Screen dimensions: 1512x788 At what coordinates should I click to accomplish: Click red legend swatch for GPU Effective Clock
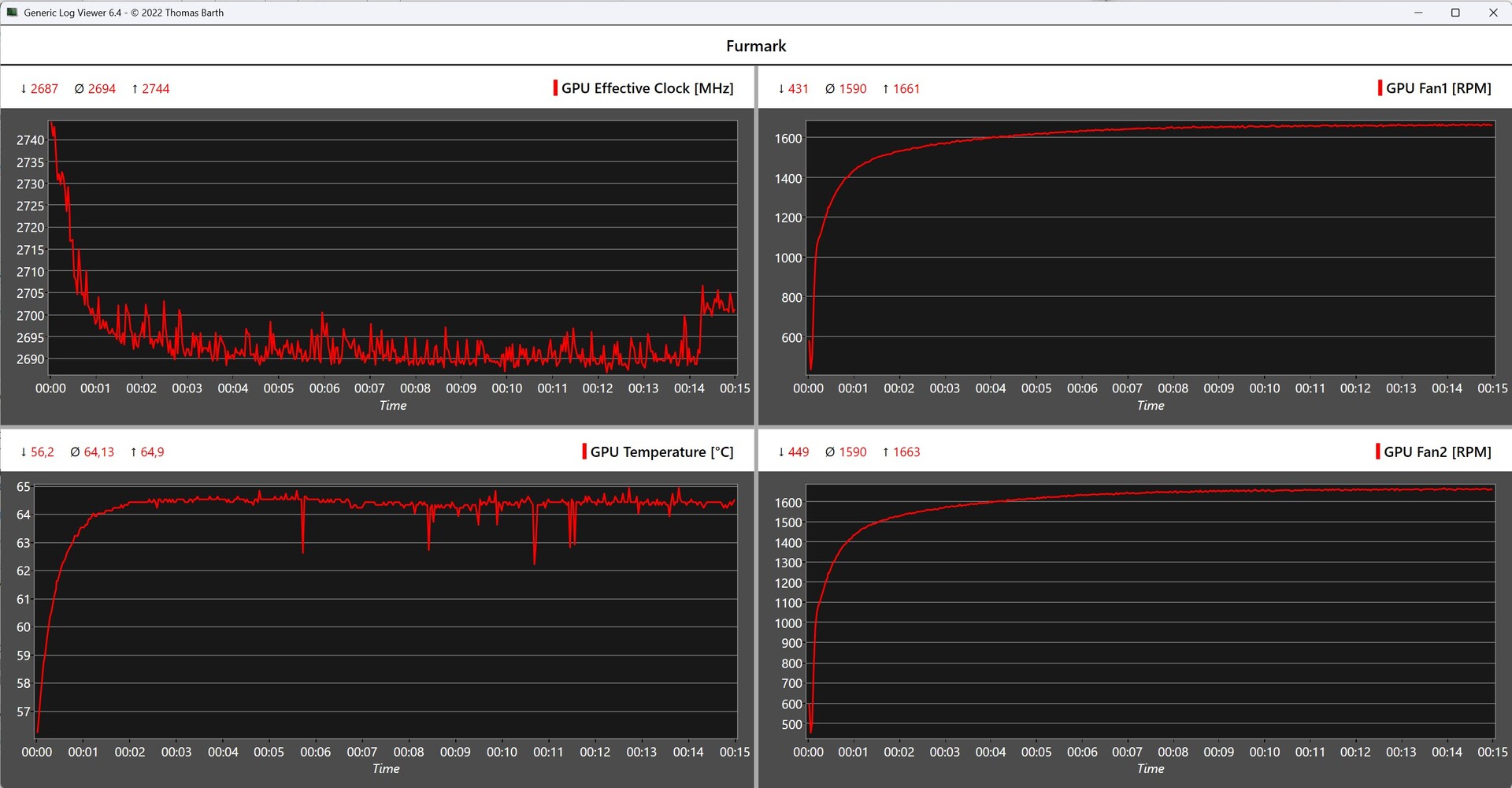point(555,88)
